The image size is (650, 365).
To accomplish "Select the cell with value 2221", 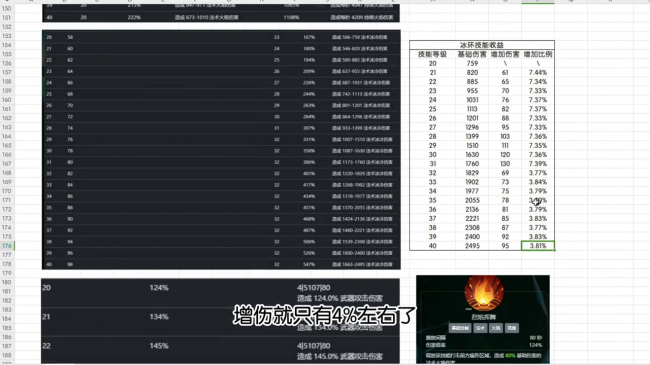I will (472, 219).
